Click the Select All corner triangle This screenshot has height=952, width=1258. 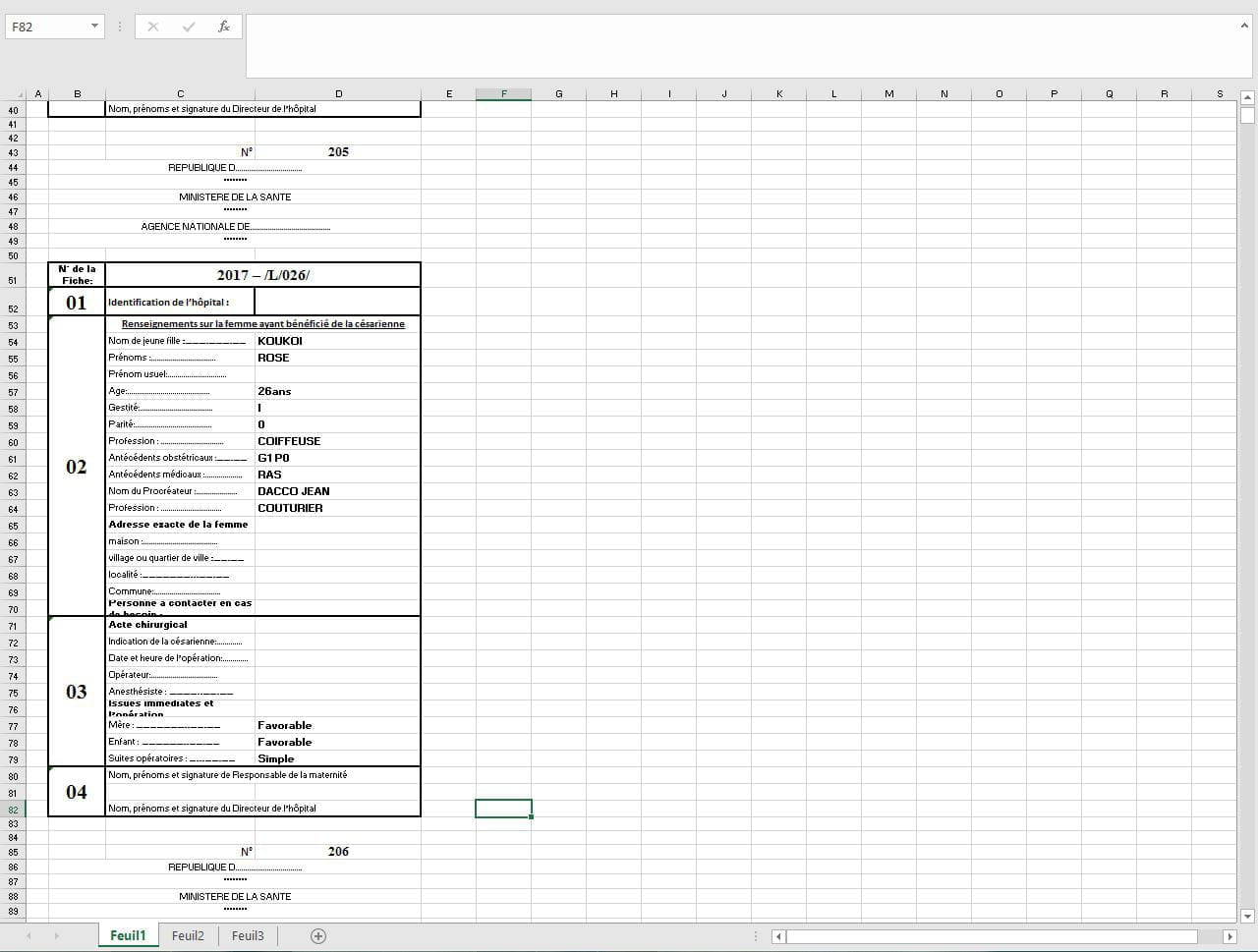click(15, 94)
